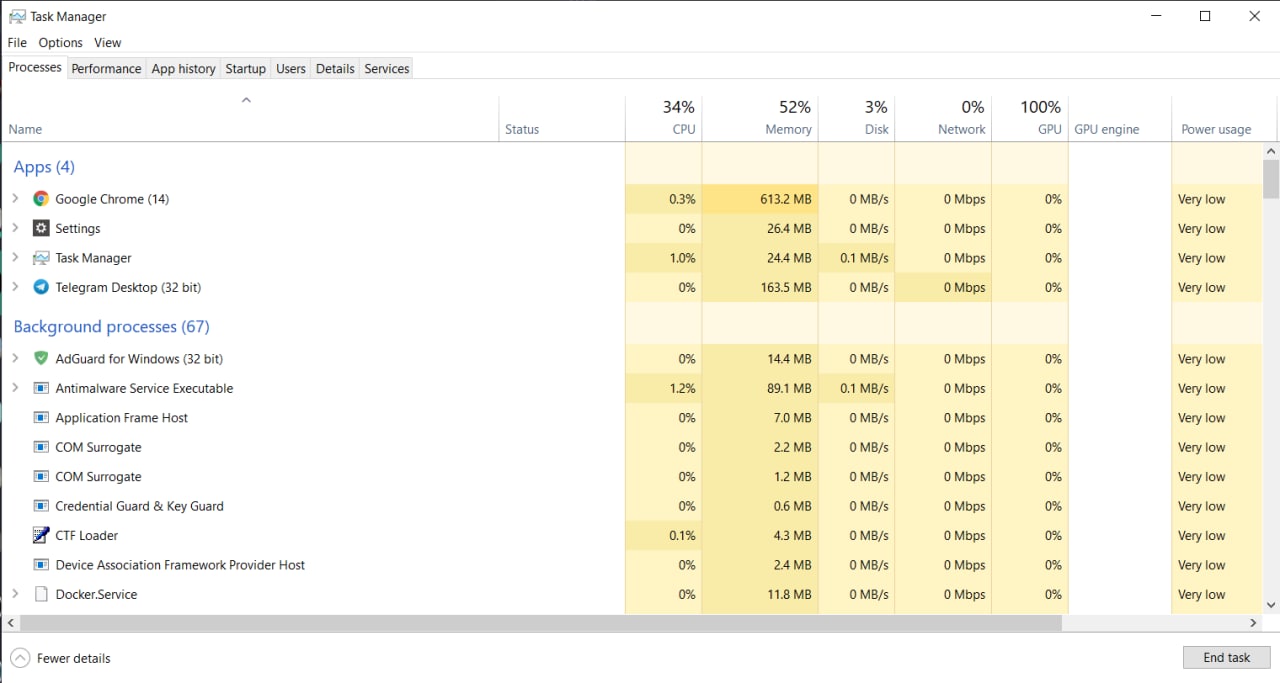Click the Google Chrome icon in Apps
Screen dimensions: 1280x683
[41, 199]
